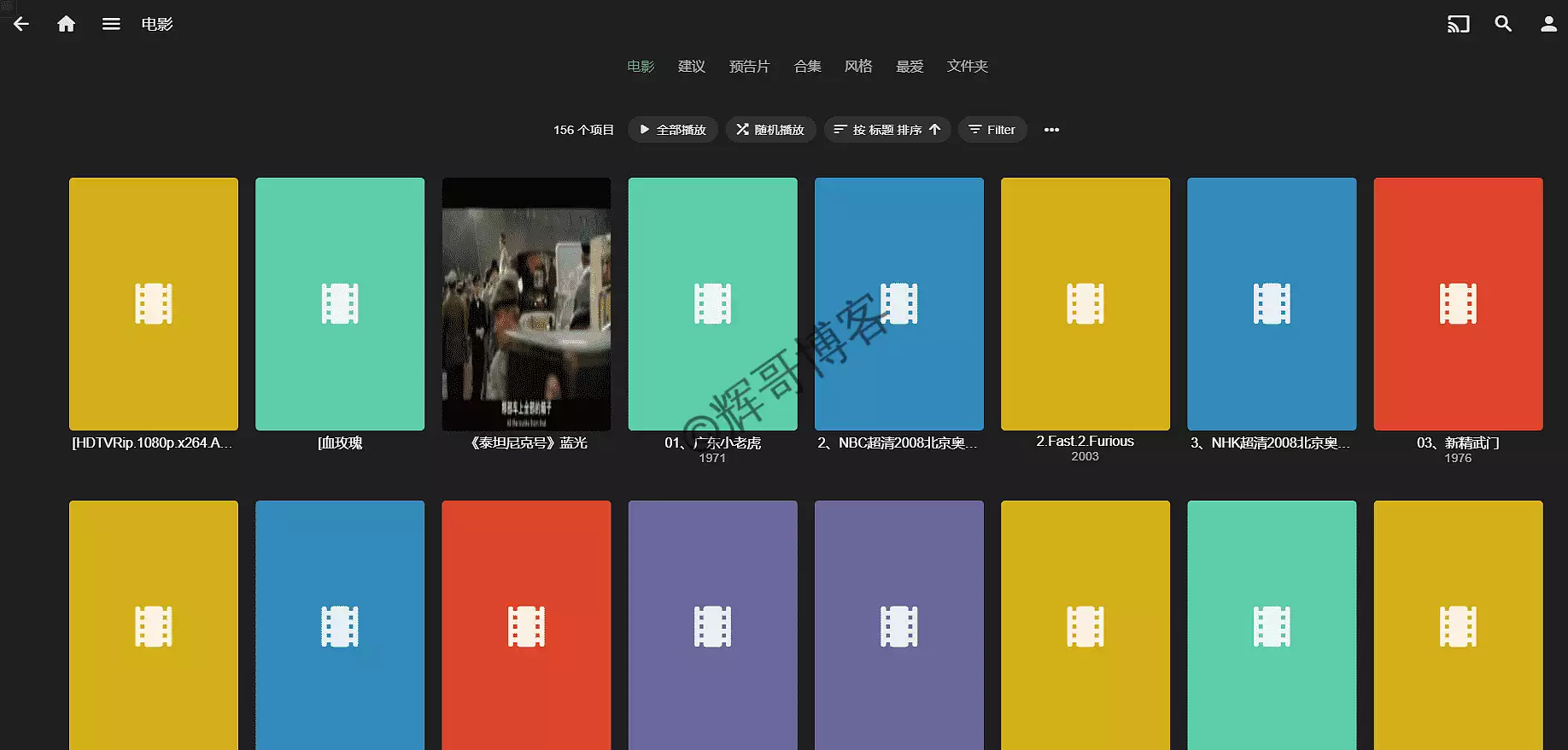1568x750 pixels.
Task: Click the year 1976 under 新精武门
Action: [x=1458, y=458]
